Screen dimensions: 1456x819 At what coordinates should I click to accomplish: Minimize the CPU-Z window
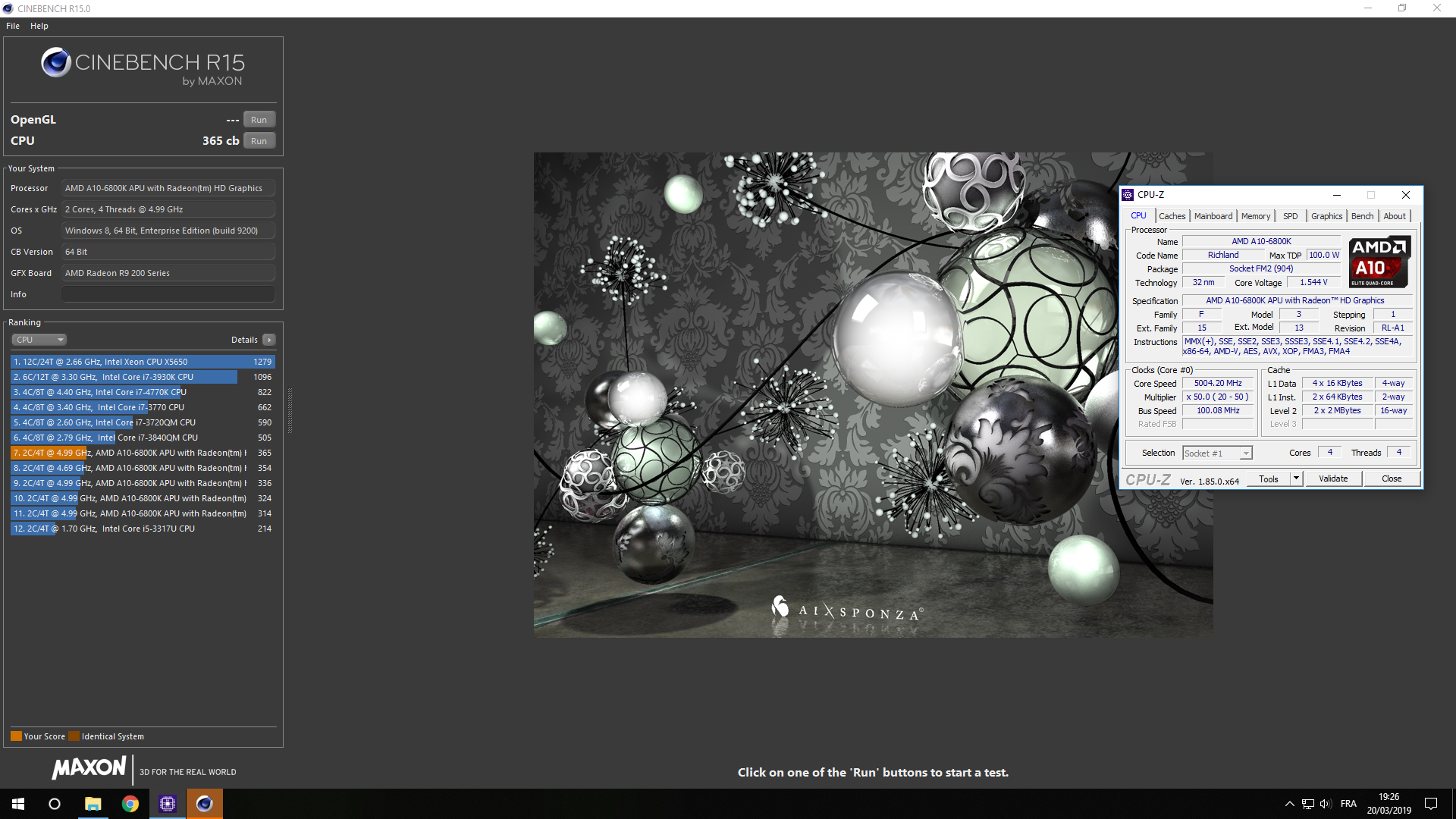click(1337, 195)
